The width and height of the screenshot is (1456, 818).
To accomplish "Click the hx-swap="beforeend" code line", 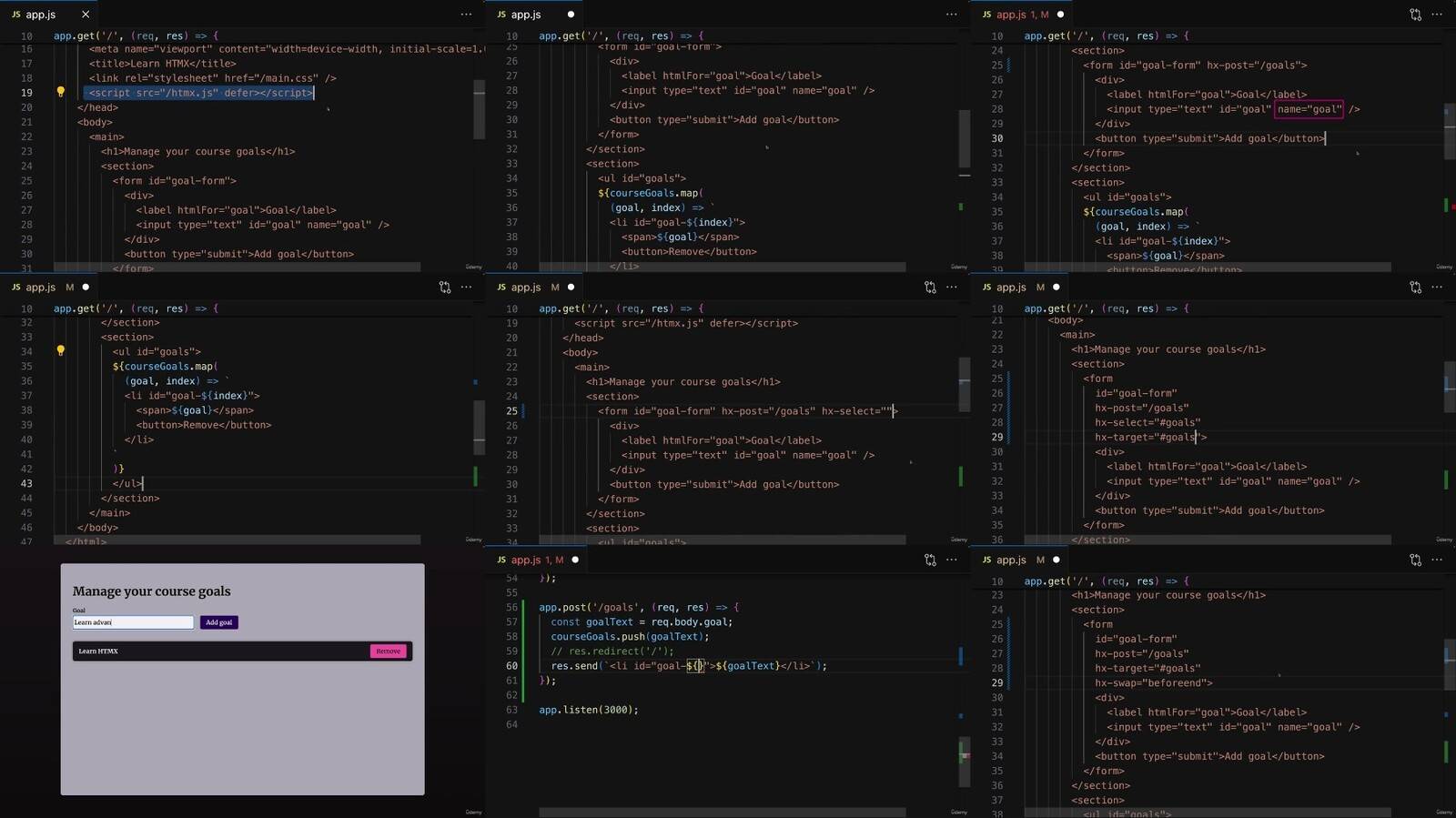I will coord(1153,683).
